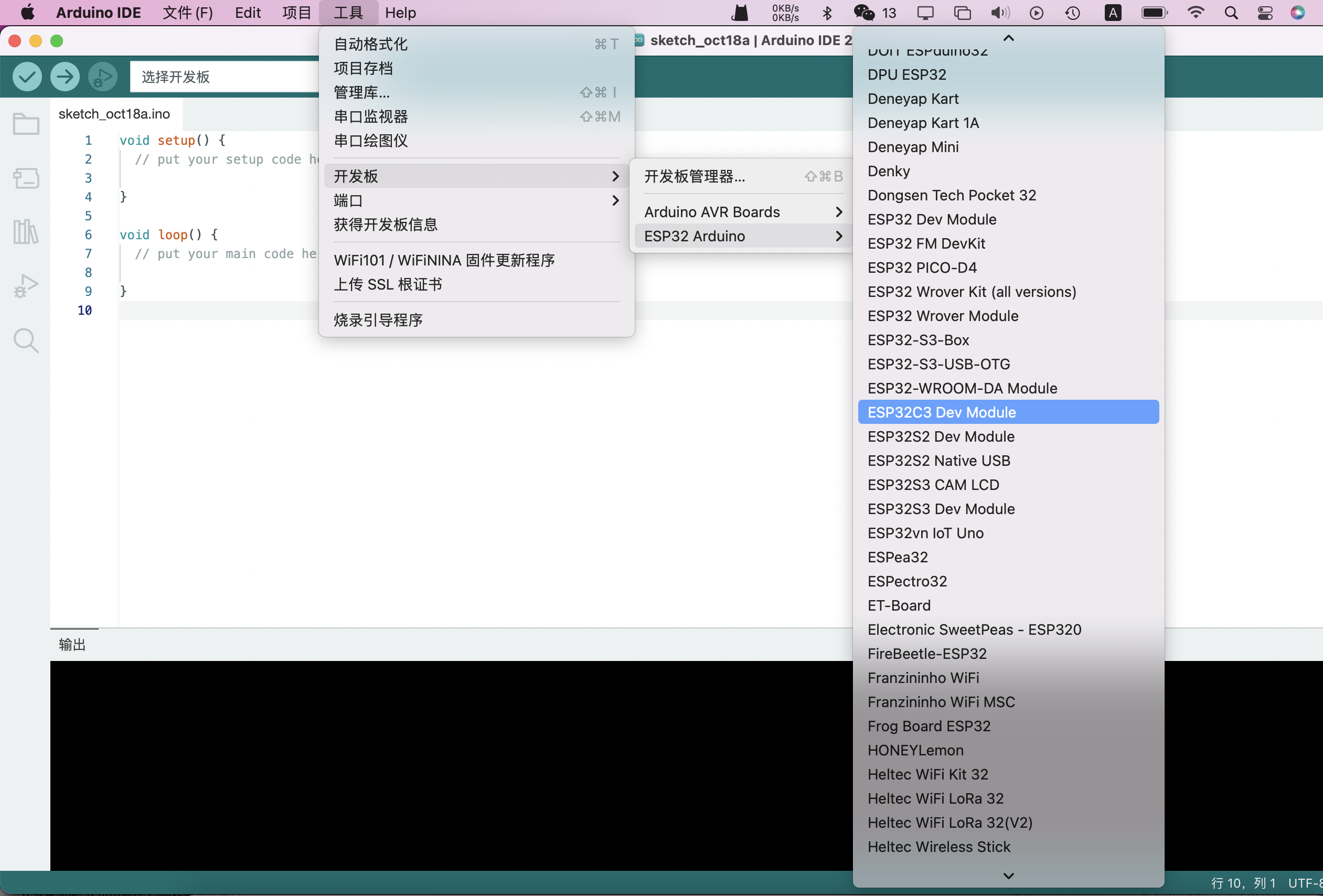
Task: Click the bell-shaped notifier menu bar icon
Action: [740, 13]
